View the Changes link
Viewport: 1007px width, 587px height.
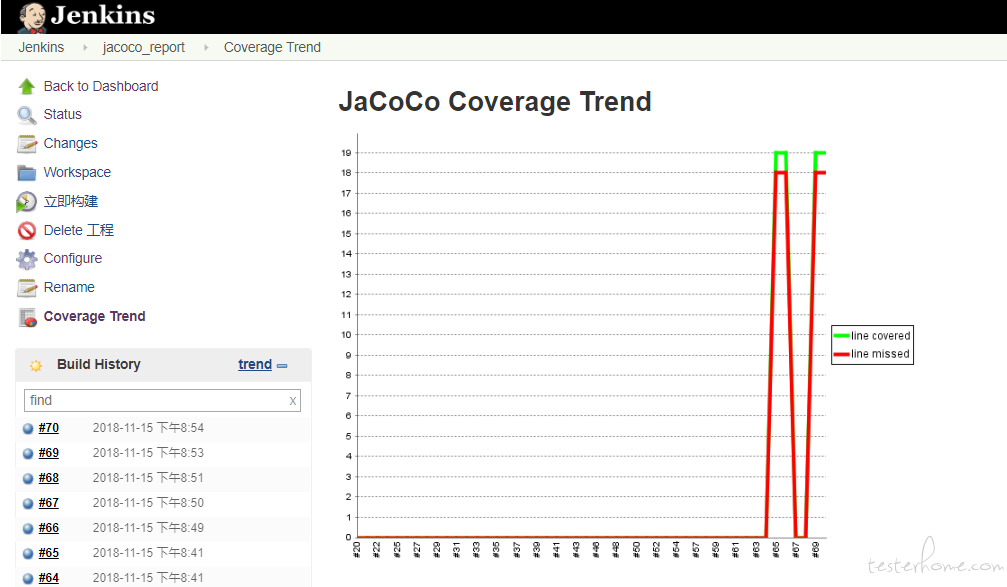(71, 143)
